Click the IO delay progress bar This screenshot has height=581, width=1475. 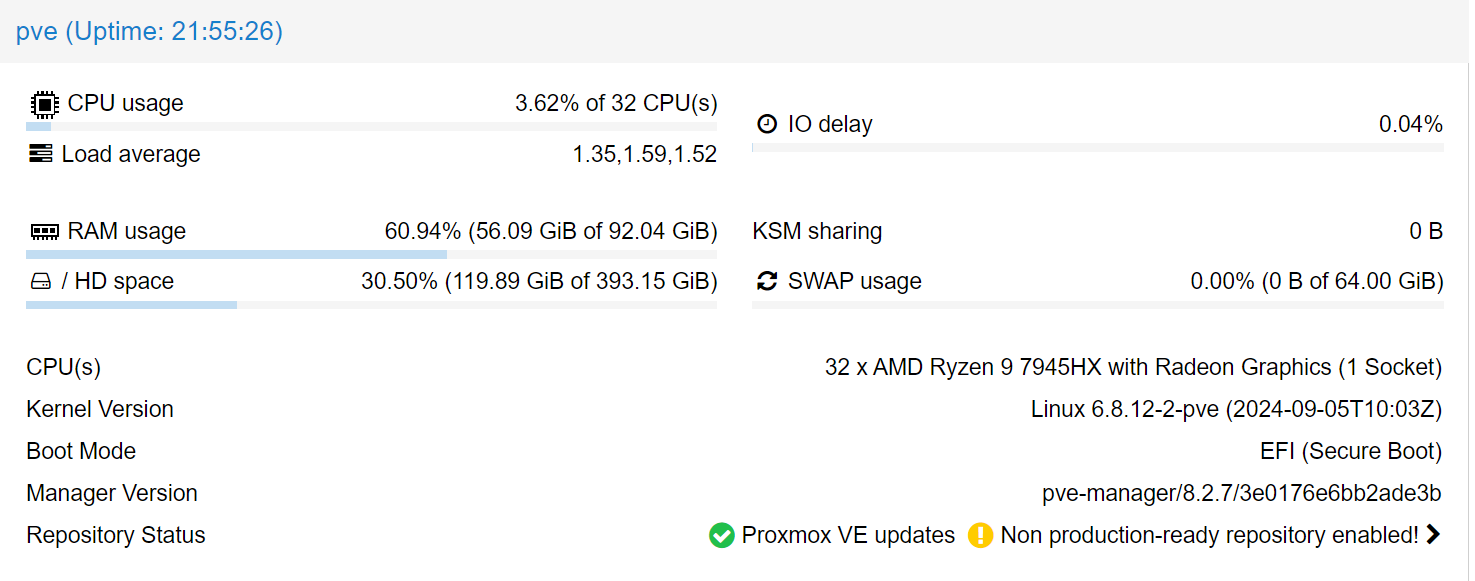click(x=1097, y=148)
